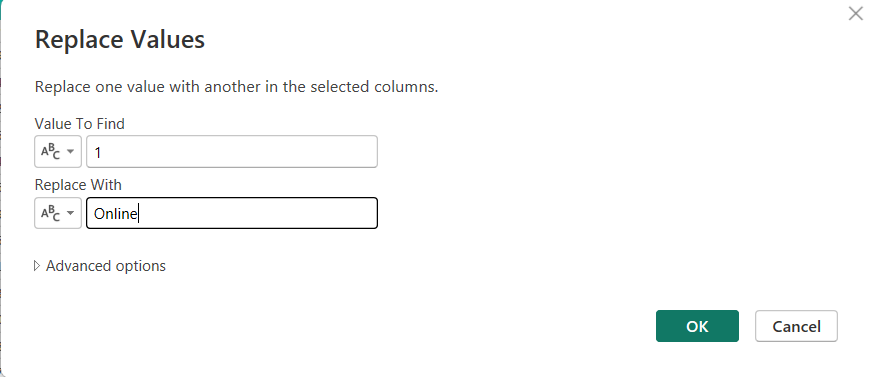Click the Value To Find label
Viewport: 871px width, 377px height.
(x=79, y=123)
